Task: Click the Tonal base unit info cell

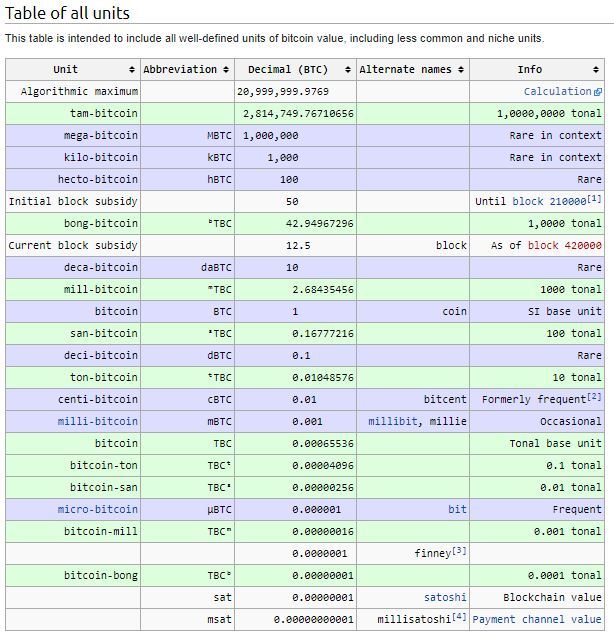Action: coord(537,443)
